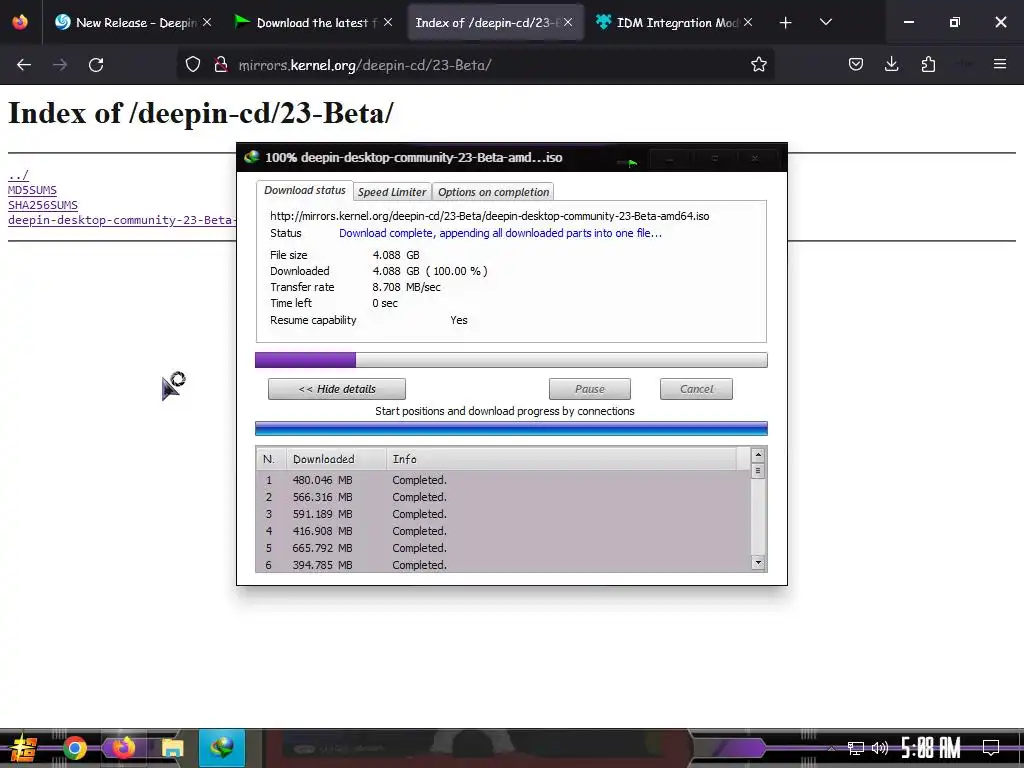Open the Firefox downloads panel
This screenshot has height=768, width=1024.
tap(891, 65)
